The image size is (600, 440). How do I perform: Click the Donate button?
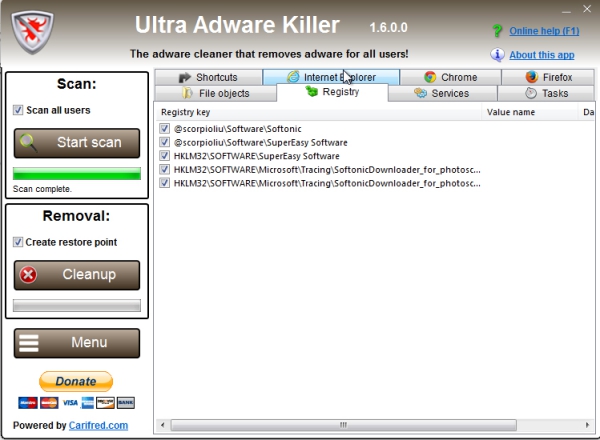pyautogui.click(x=76, y=381)
